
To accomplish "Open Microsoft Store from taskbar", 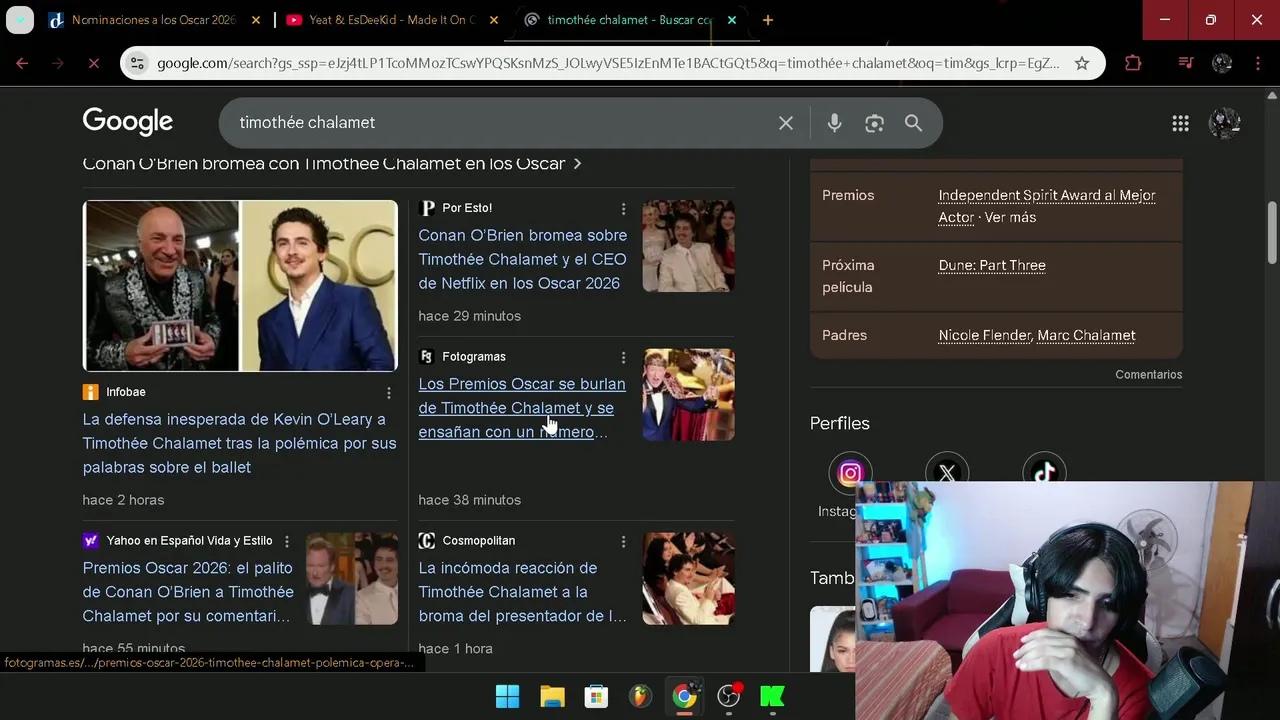I will (596, 696).
